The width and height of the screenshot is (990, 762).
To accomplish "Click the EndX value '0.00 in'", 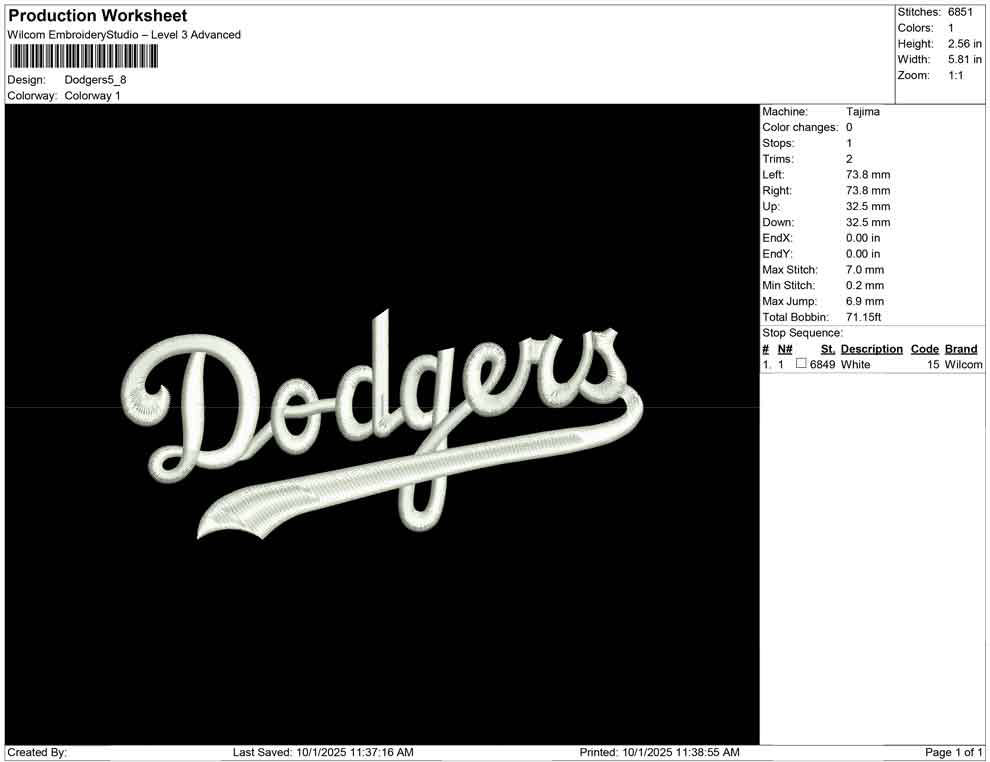I will pos(862,238).
